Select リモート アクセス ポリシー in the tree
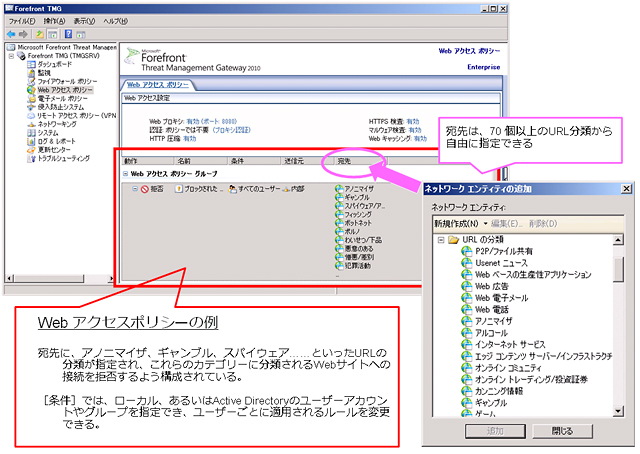640x454 pixels. point(77,116)
